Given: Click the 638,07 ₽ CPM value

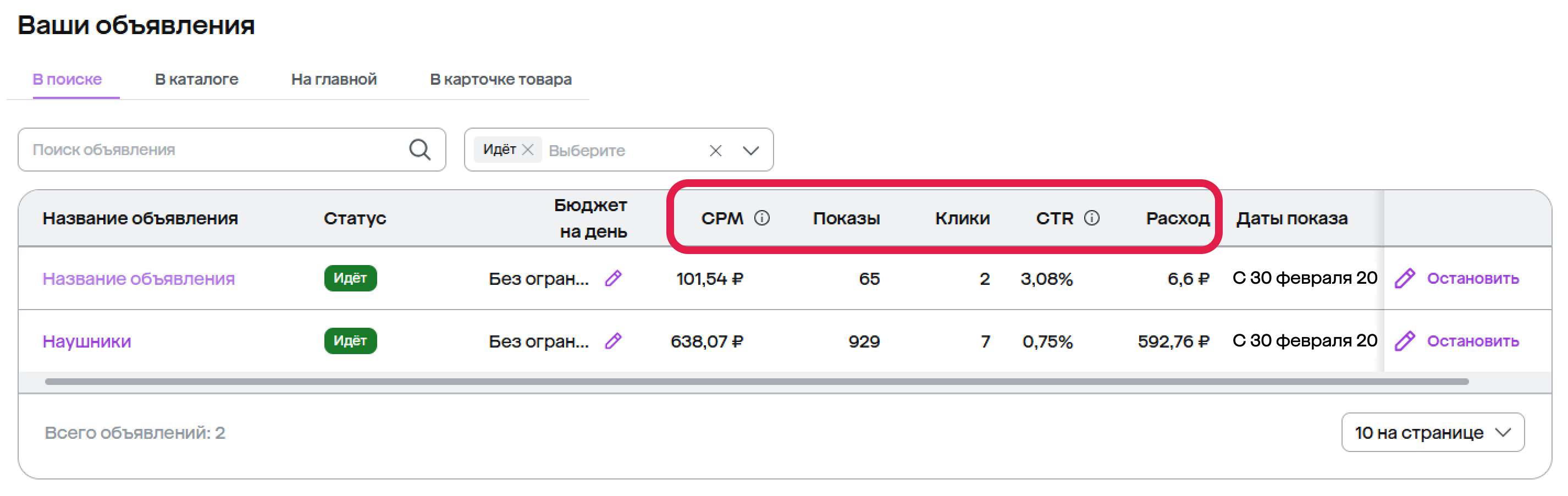Looking at the screenshot, I should (x=706, y=341).
